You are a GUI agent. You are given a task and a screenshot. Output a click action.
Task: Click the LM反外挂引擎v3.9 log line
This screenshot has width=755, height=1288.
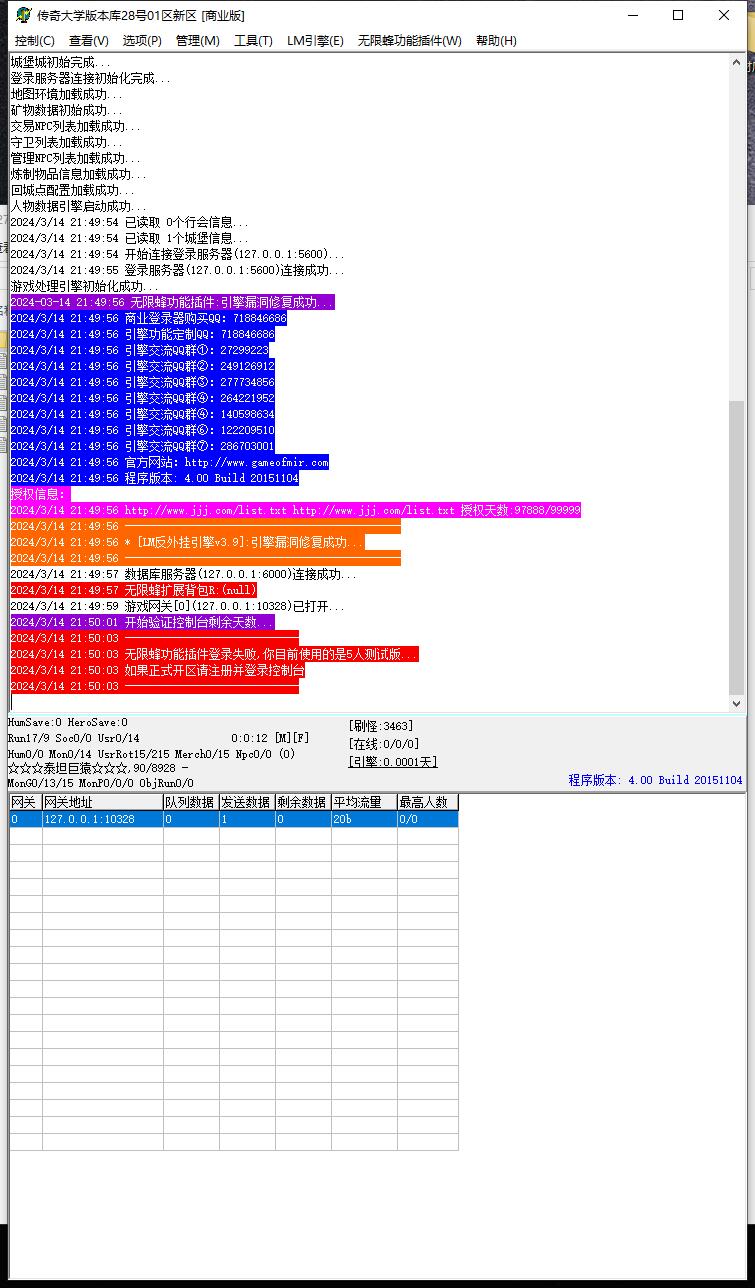coord(187,542)
